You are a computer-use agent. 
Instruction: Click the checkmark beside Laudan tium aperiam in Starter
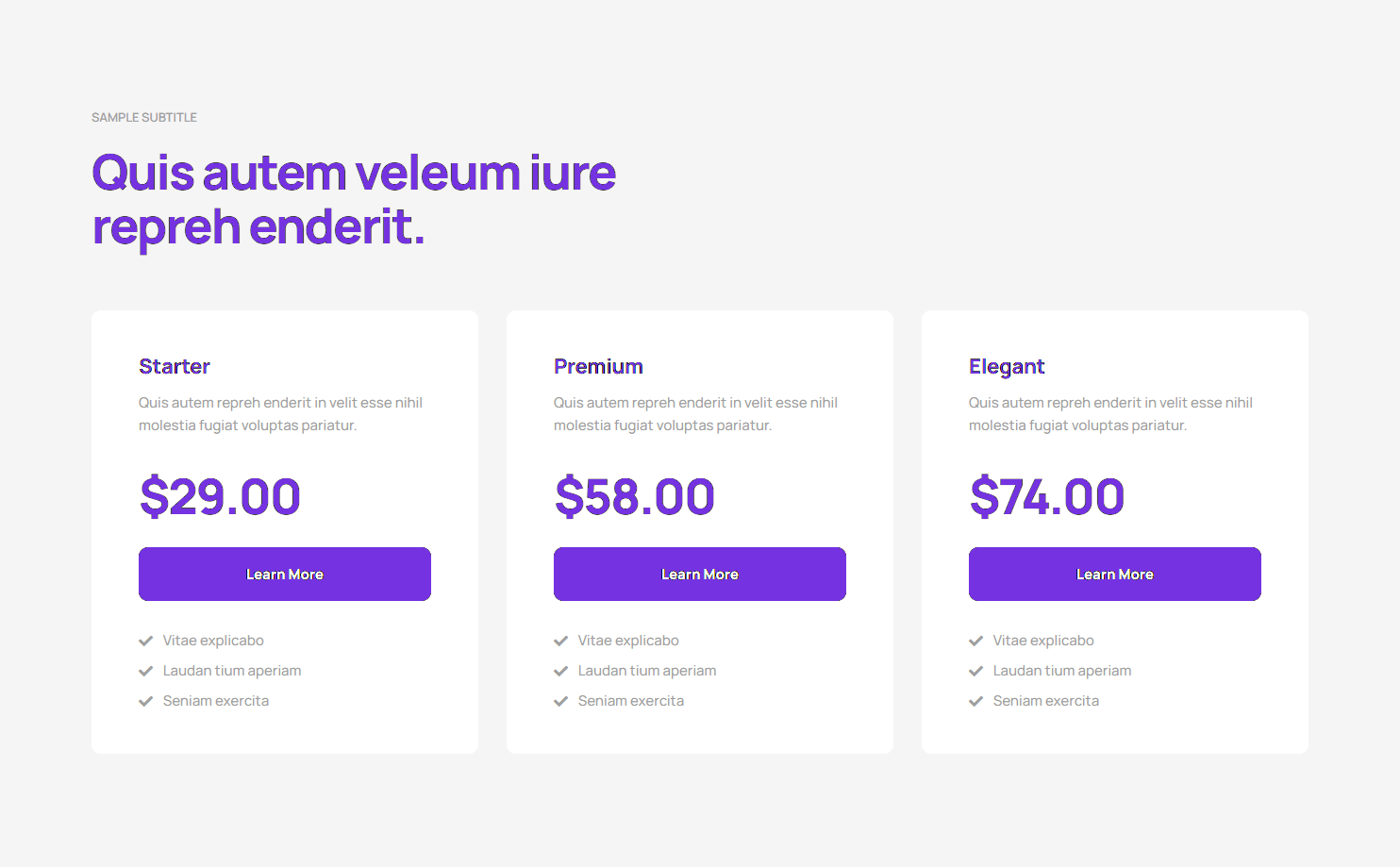pyautogui.click(x=146, y=671)
